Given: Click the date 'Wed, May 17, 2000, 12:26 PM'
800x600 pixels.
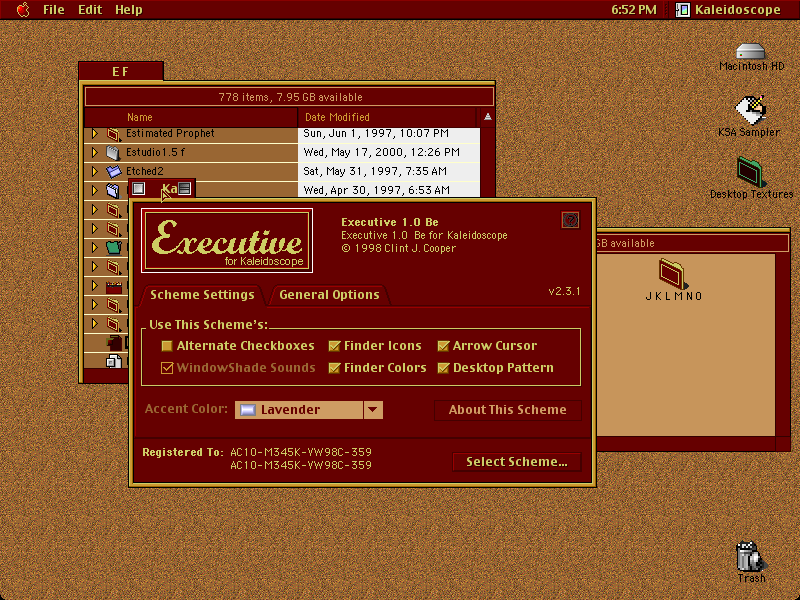Looking at the screenshot, I should (x=382, y=153).
